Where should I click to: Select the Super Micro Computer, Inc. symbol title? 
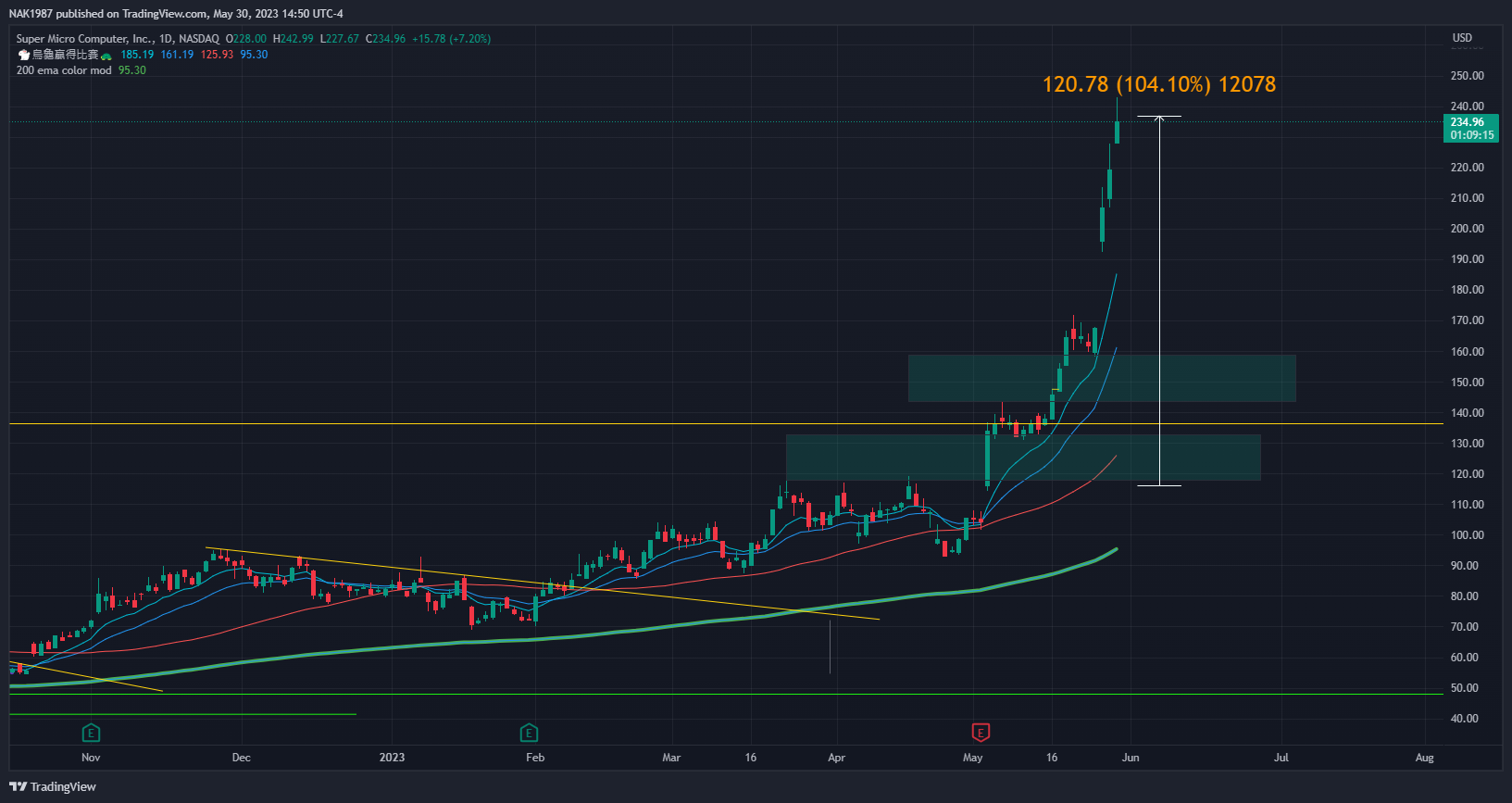pyautogui.click(x=84, y=39)
